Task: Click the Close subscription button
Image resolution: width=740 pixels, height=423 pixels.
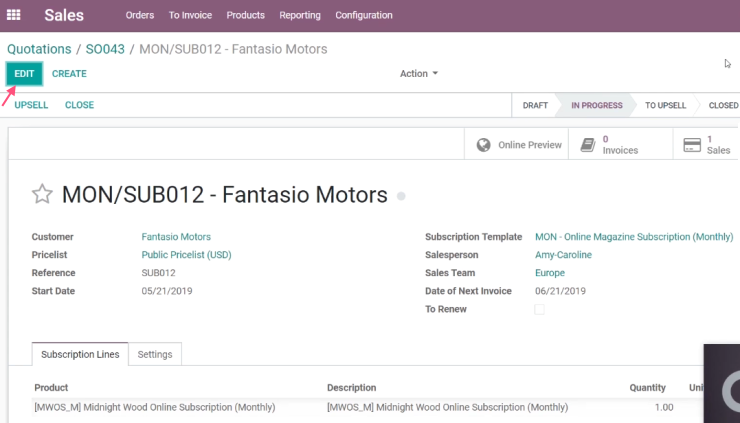Action: click(79, 105)
